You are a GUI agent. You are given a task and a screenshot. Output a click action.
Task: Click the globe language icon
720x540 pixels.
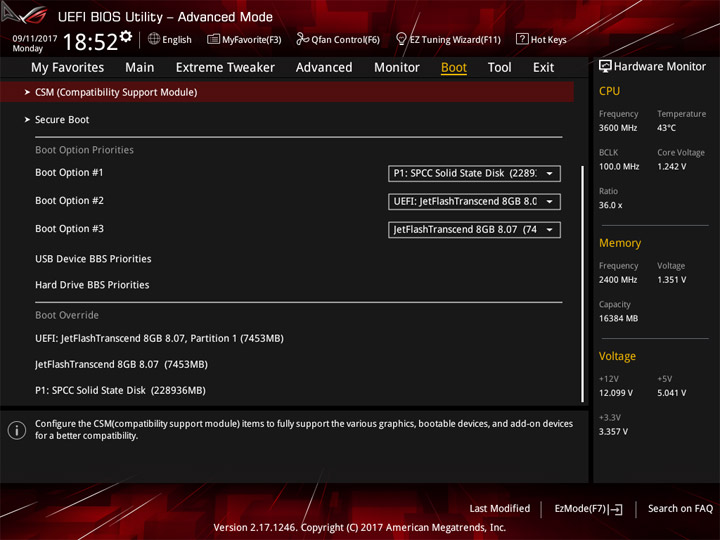point(154,39)
